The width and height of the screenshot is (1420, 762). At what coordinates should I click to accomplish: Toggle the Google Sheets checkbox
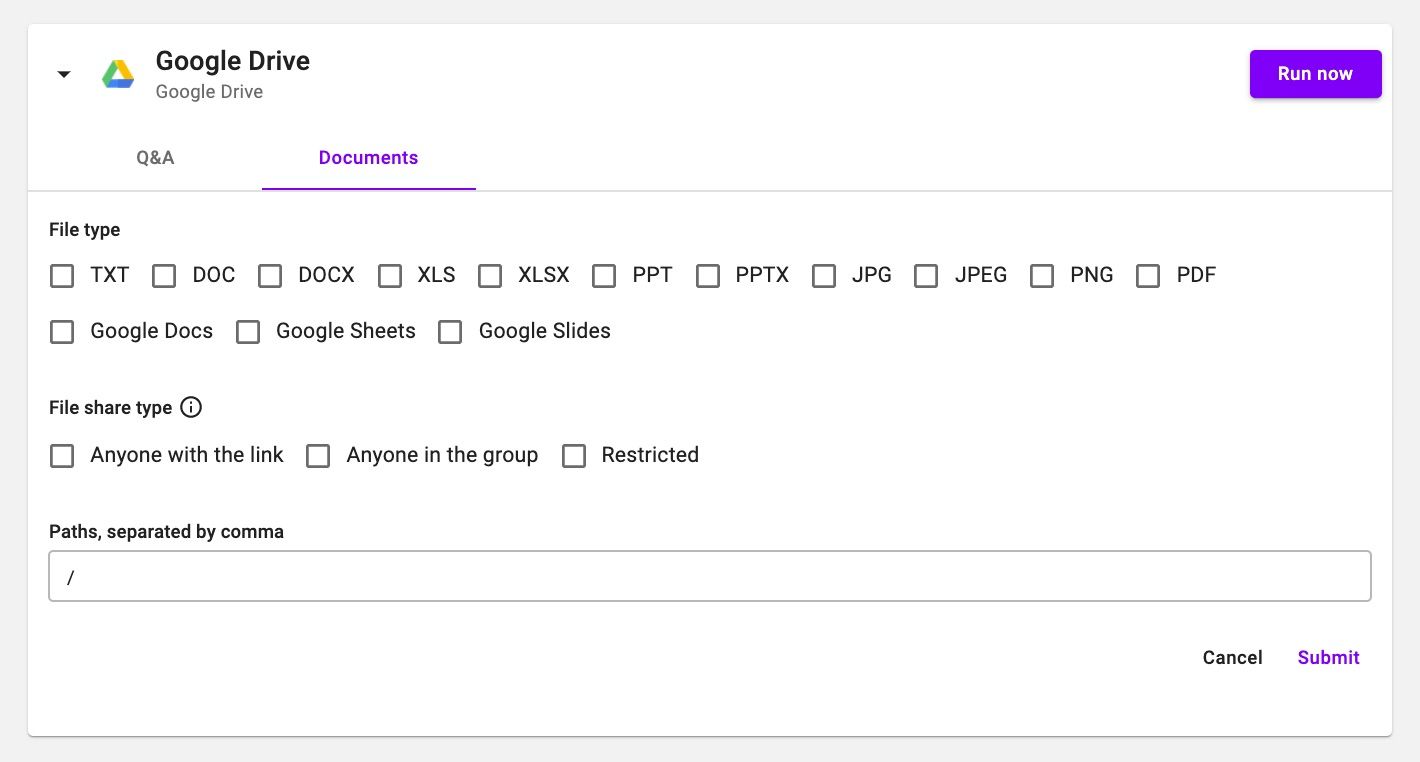248,332
